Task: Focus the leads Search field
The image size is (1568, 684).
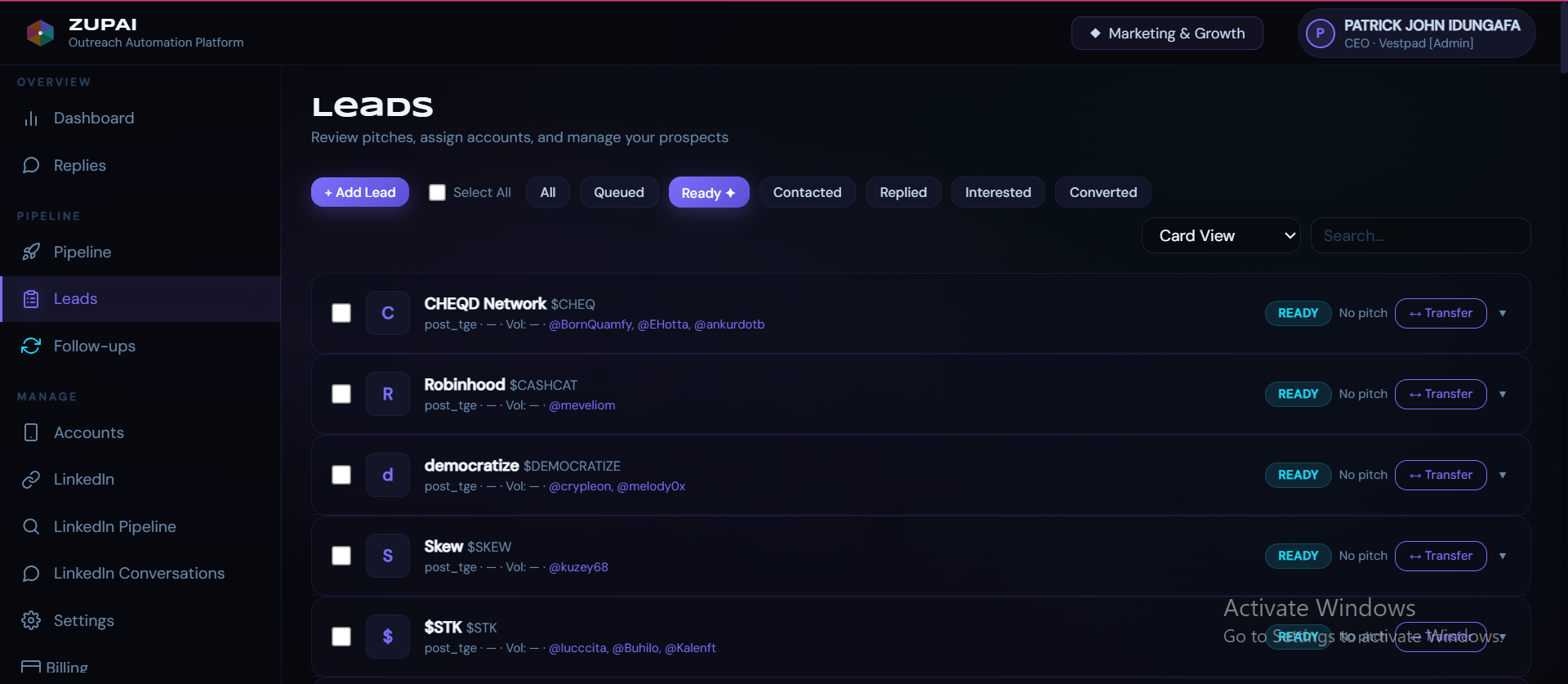Action: 1420,235
